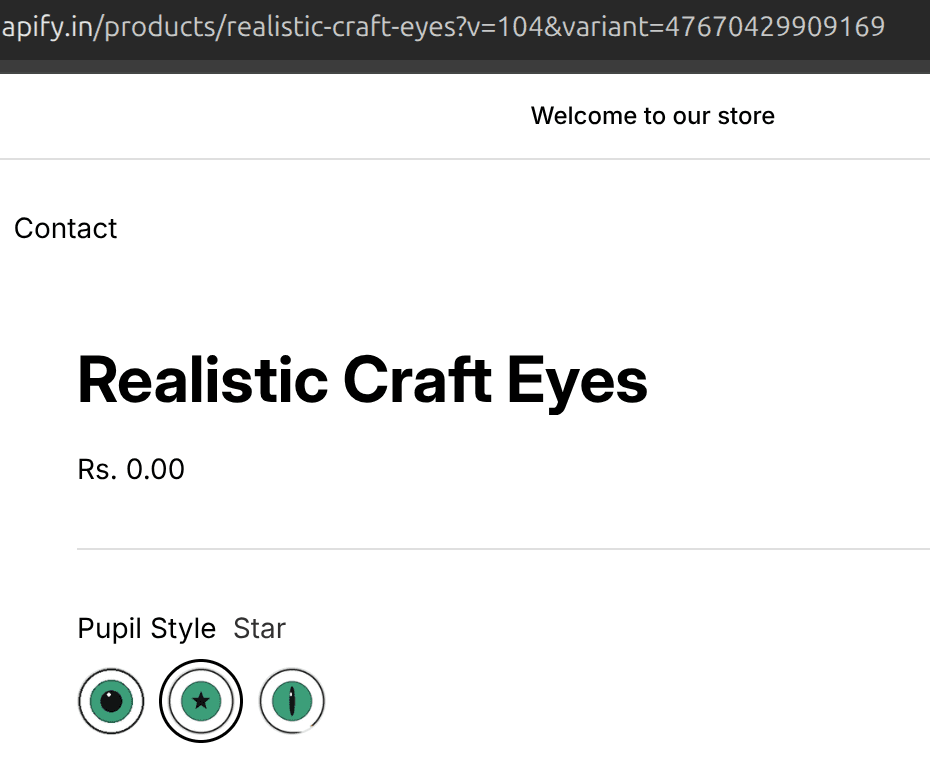Click the Pupil Style option label
This screenshot has width=930, height=773.
pyautogui.click(x=146, y=629)
